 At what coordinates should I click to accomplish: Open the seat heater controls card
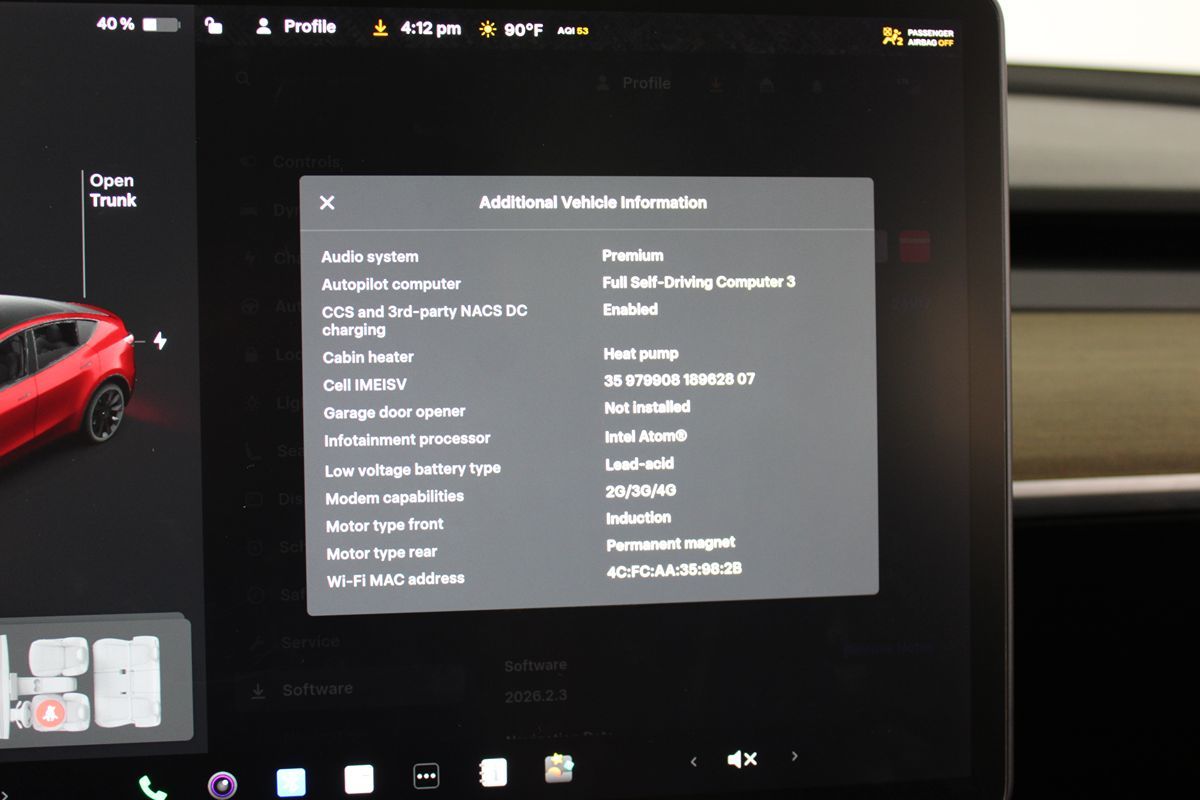pos(95,682)
